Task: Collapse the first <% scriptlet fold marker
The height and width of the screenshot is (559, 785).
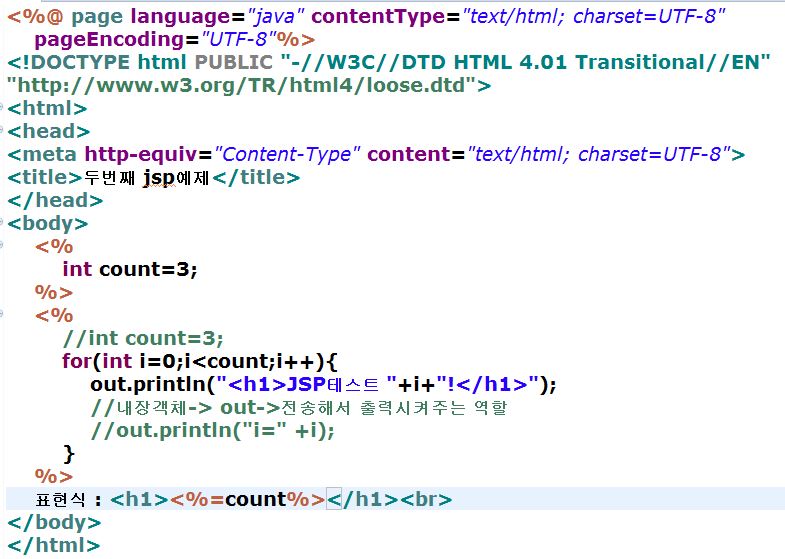Action: (x=2, y=245)
